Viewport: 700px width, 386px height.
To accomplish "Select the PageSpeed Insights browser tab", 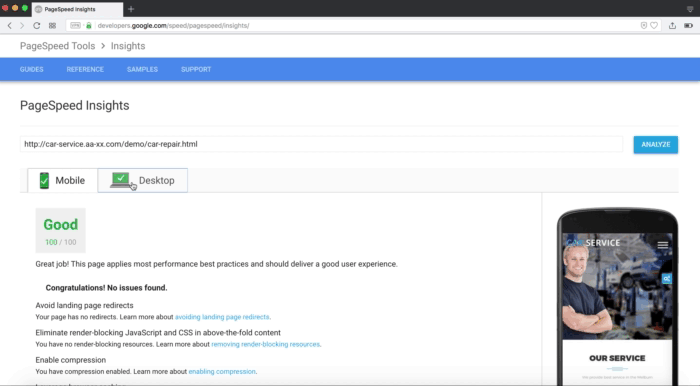I will 77,9.
